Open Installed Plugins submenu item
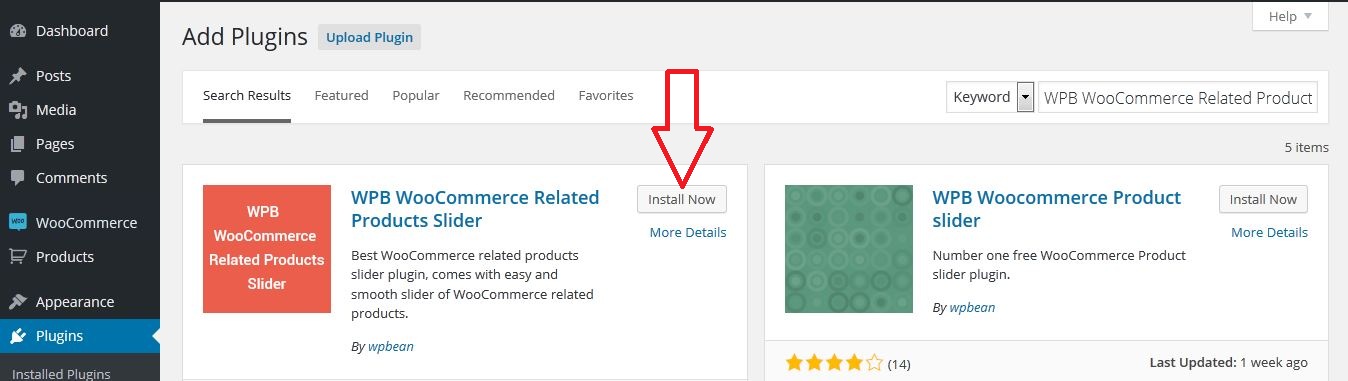Image resolution: width=1348 pixels, height=381 pixels. click(61, 374)
